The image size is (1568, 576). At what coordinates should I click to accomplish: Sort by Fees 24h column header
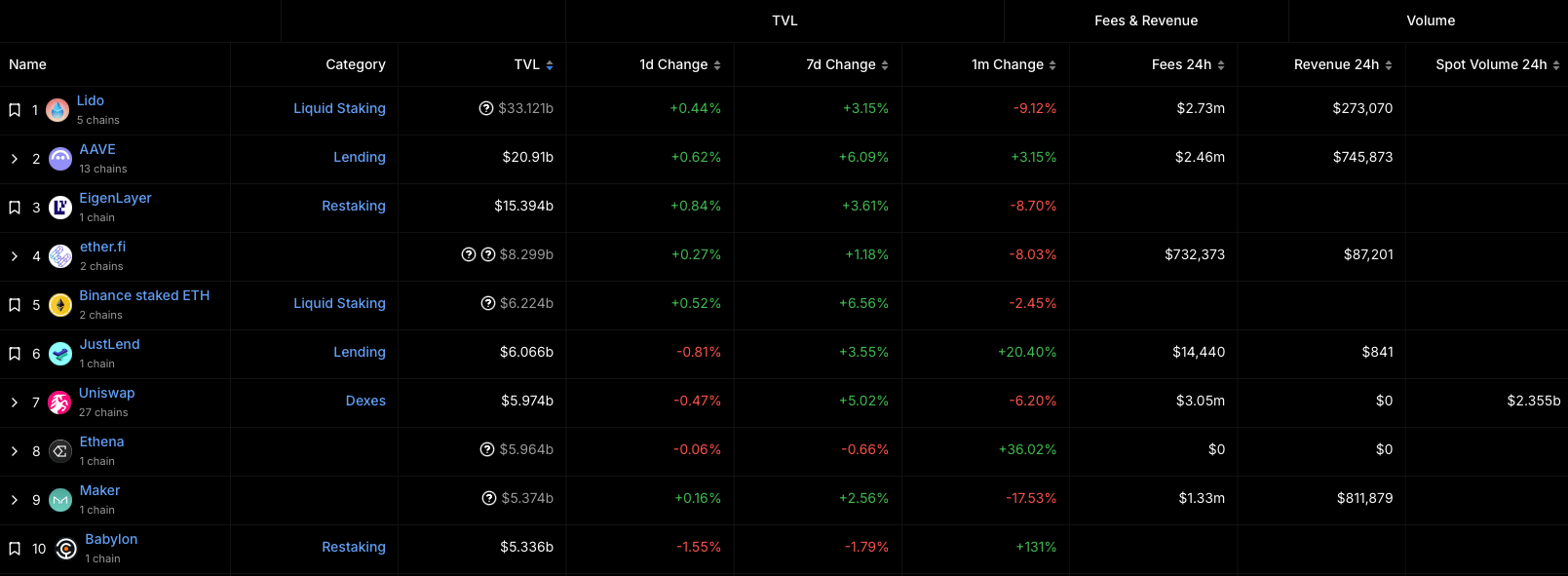(x=1187, y=64)
